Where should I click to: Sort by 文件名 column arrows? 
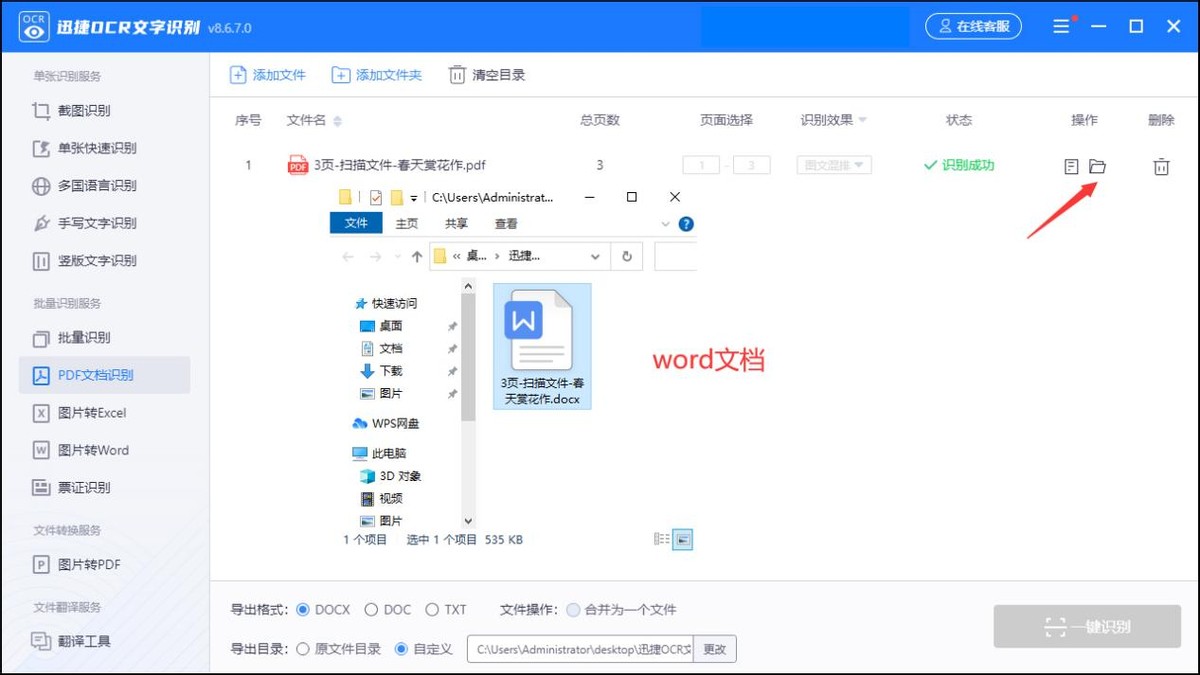[337, 121]
